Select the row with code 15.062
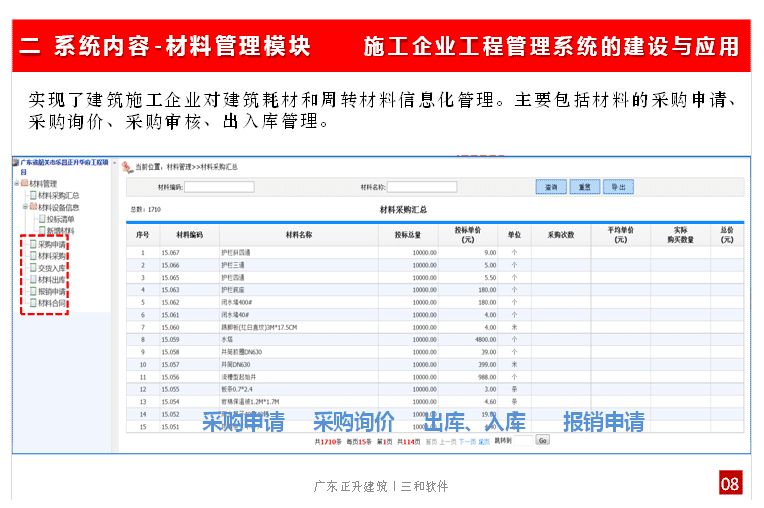 click(x=435, y=302)
